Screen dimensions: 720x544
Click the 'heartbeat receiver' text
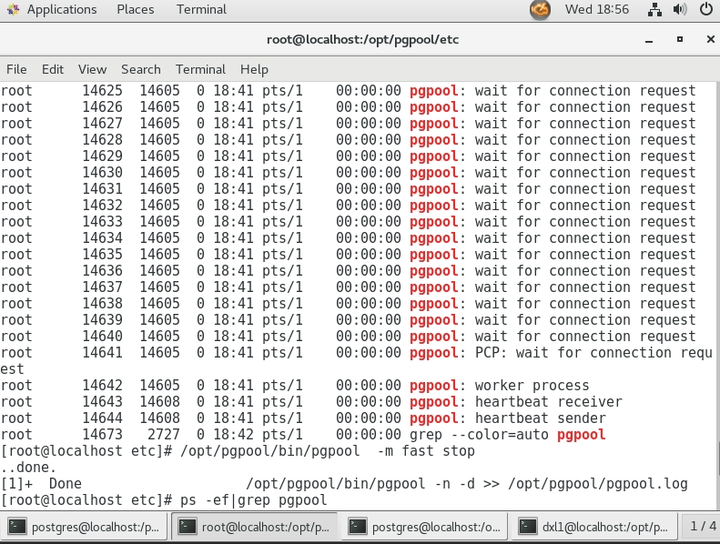click(548, 402)
